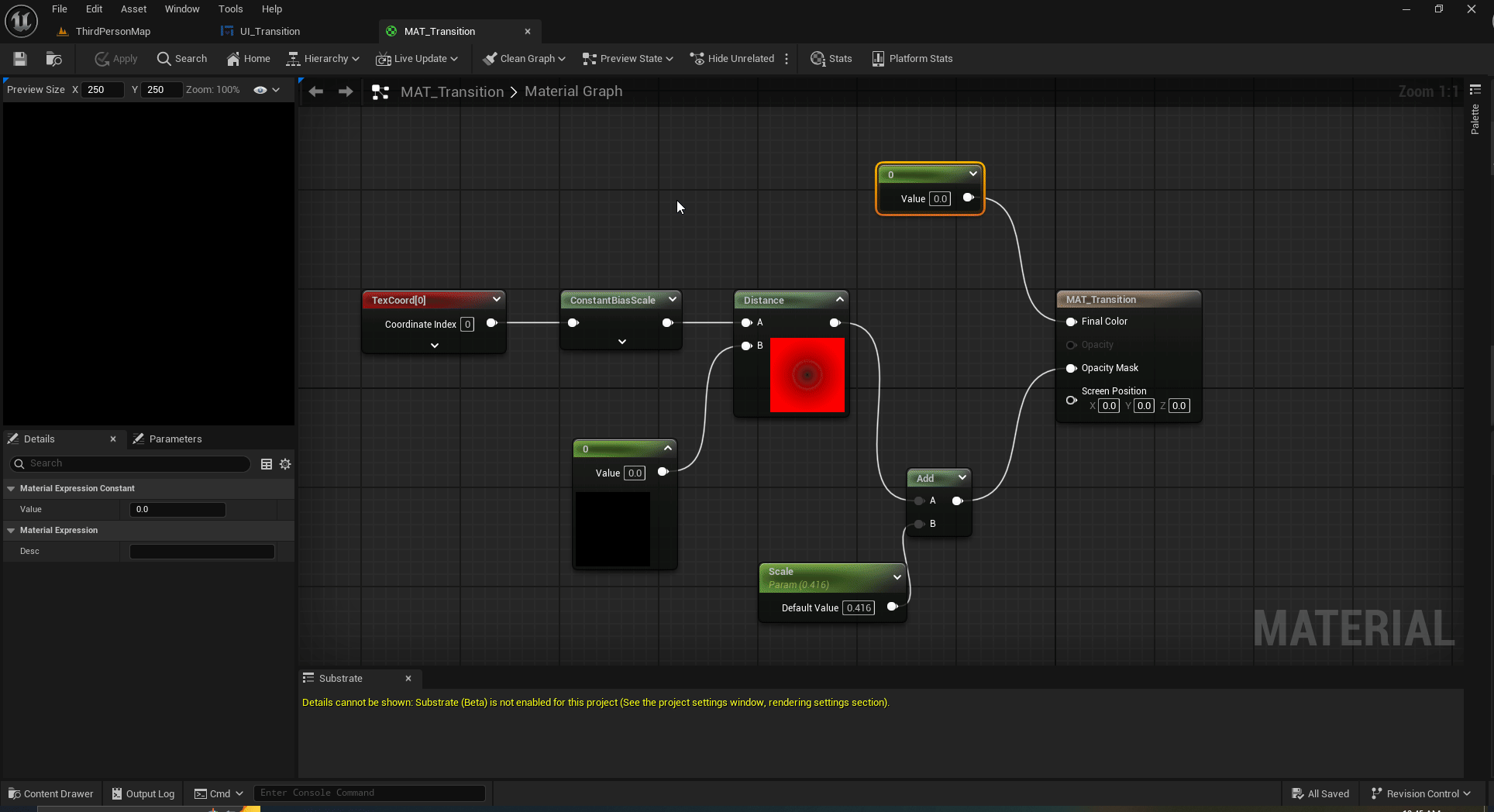Open Preview State dropdown
The width and height of the screenshot is (1494, 812).
pyautogui.click(x=628, y=59)
